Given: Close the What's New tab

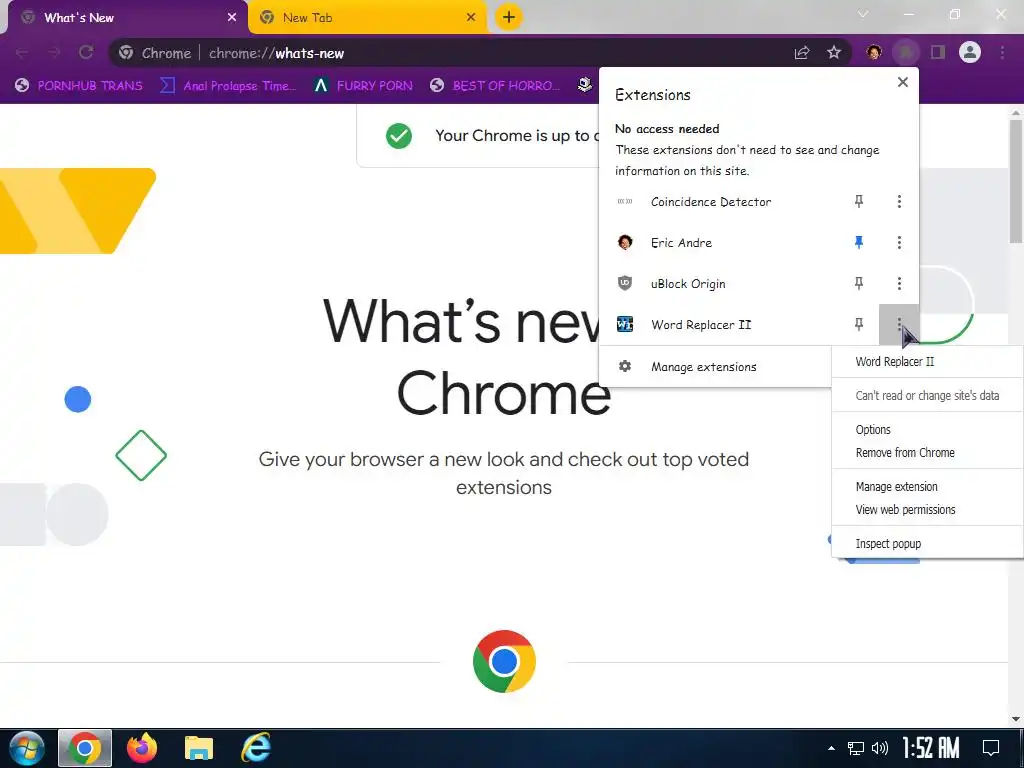Looking at the screenshot, I should 232,18.
